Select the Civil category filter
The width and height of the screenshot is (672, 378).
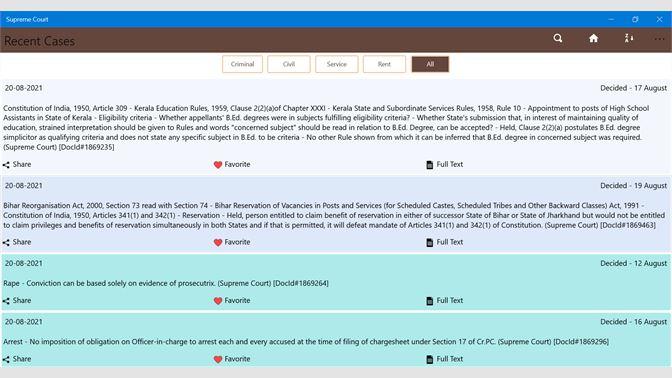[x=289, y=64]
